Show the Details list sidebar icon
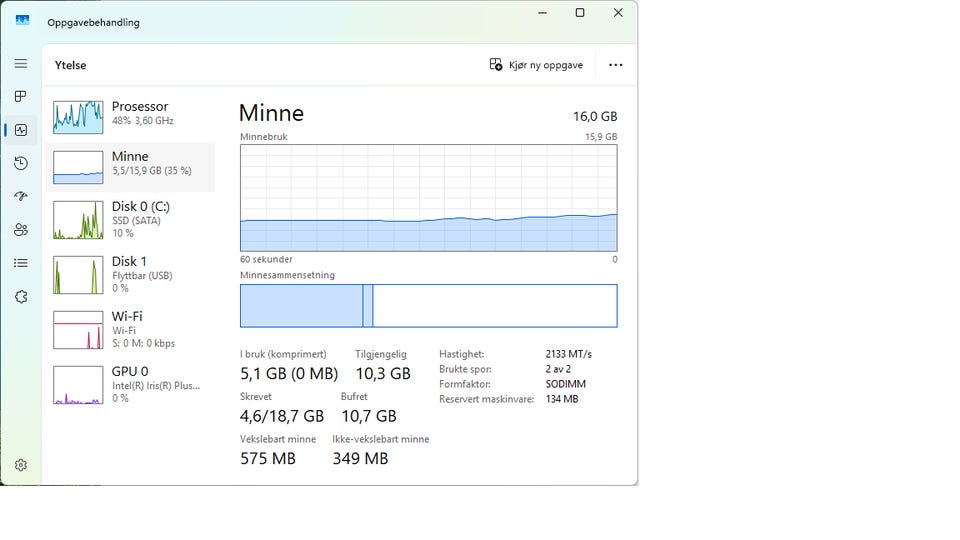This screenshot has height=540, width=960. tap(21, 263)
